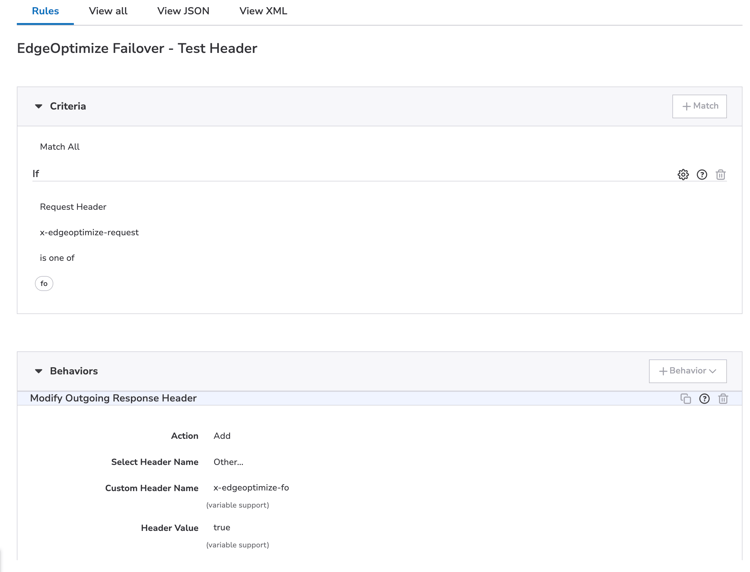Delete the Modify Outgoing Response Header behavior
This screenshot has height=572, width=750.
[723, 398]
